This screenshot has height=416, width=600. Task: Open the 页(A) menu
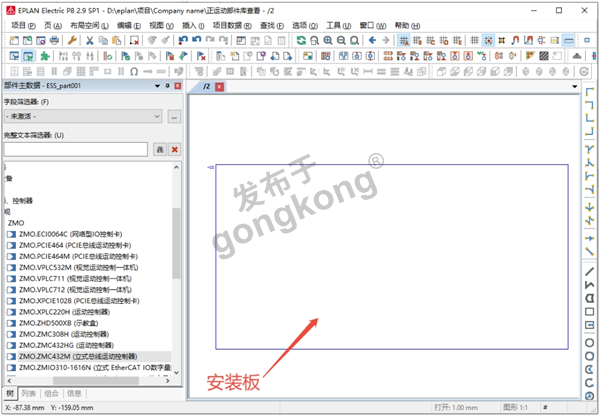53,26
